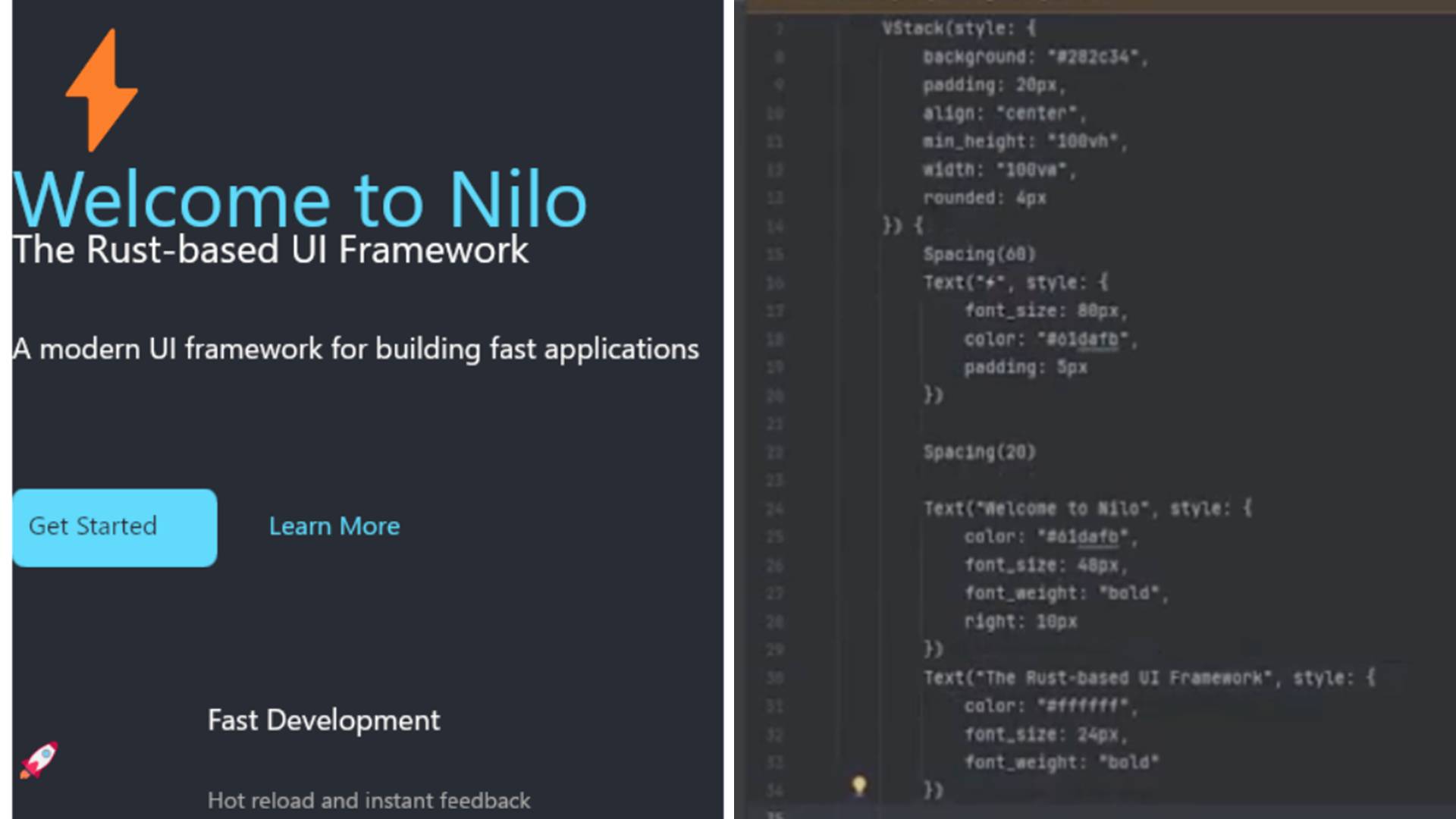Image resolution: width=1456 pixels, height=819 pixels.
Task: Click the modern UI framework description text
Action: pos(356,350)
